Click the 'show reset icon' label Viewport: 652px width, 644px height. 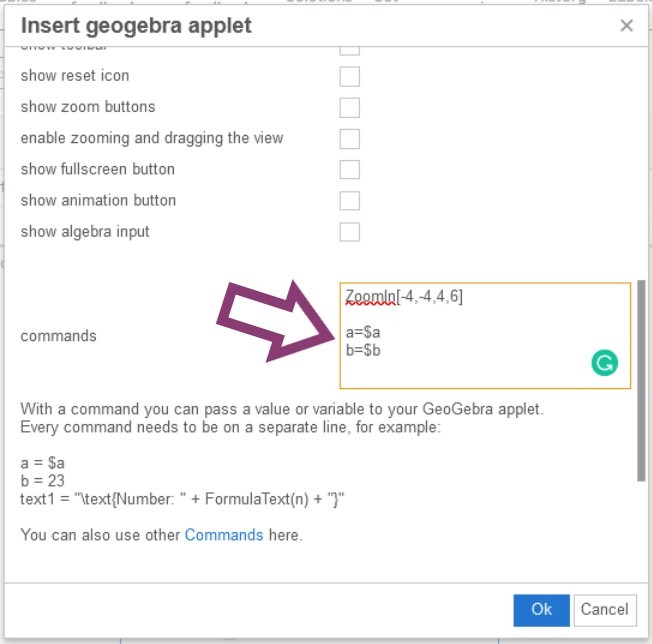click(x=75, y=76)
